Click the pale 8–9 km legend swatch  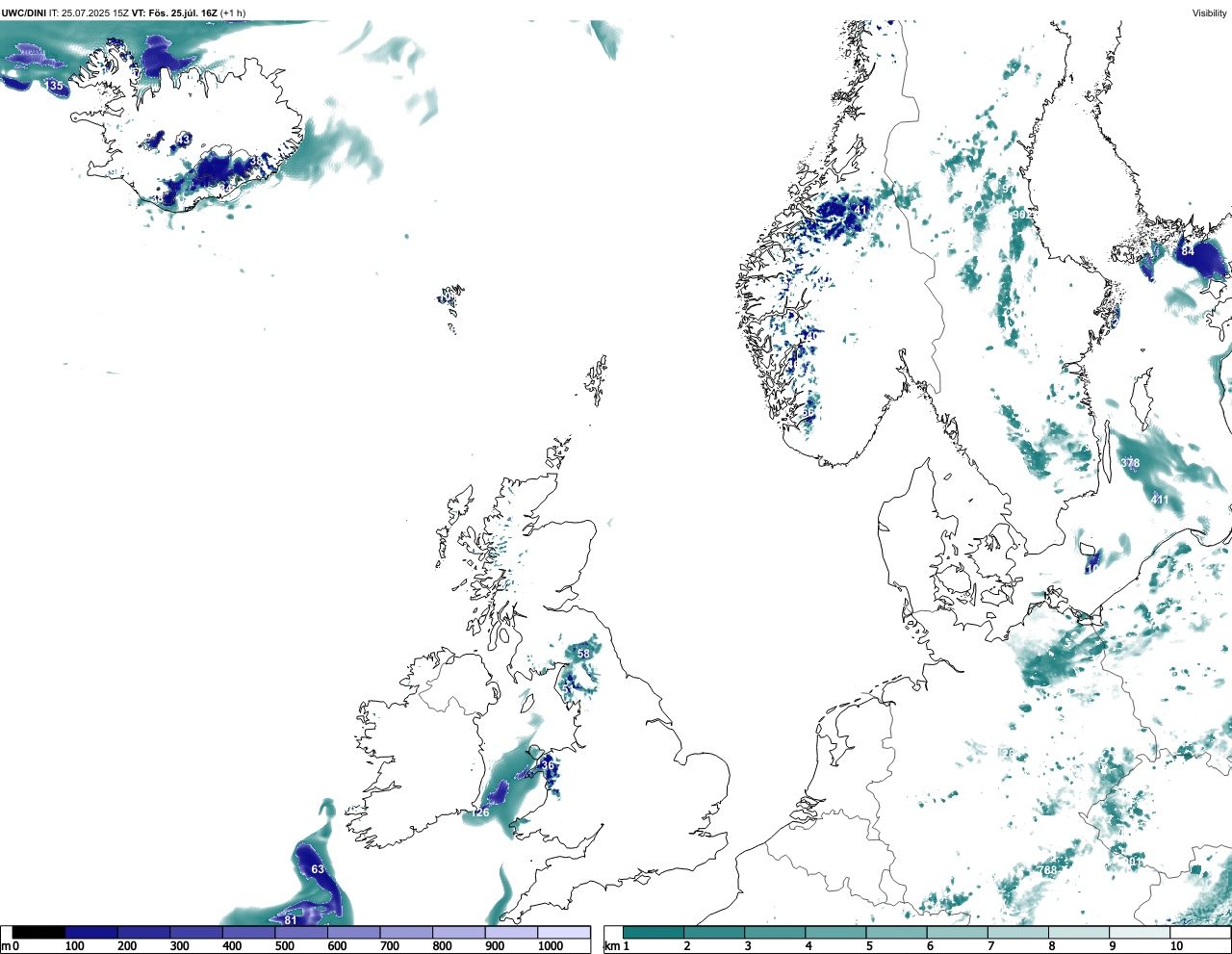click(x=1081, y=932)
